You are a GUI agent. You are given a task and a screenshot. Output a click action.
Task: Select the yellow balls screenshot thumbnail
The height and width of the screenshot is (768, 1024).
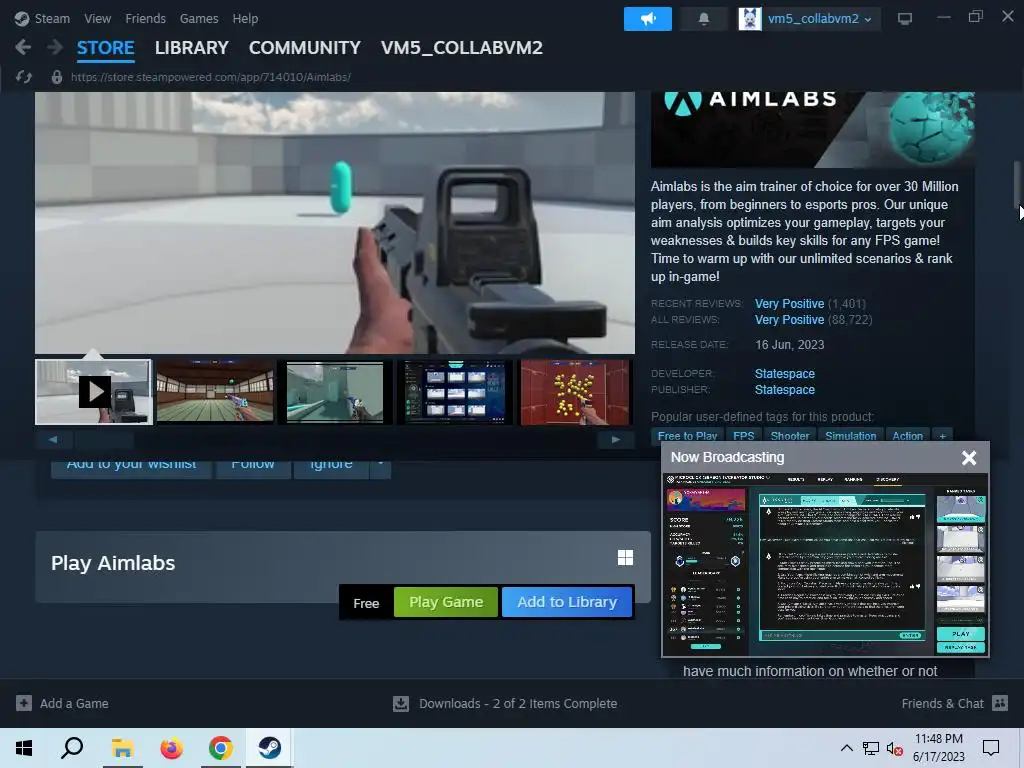575,392
